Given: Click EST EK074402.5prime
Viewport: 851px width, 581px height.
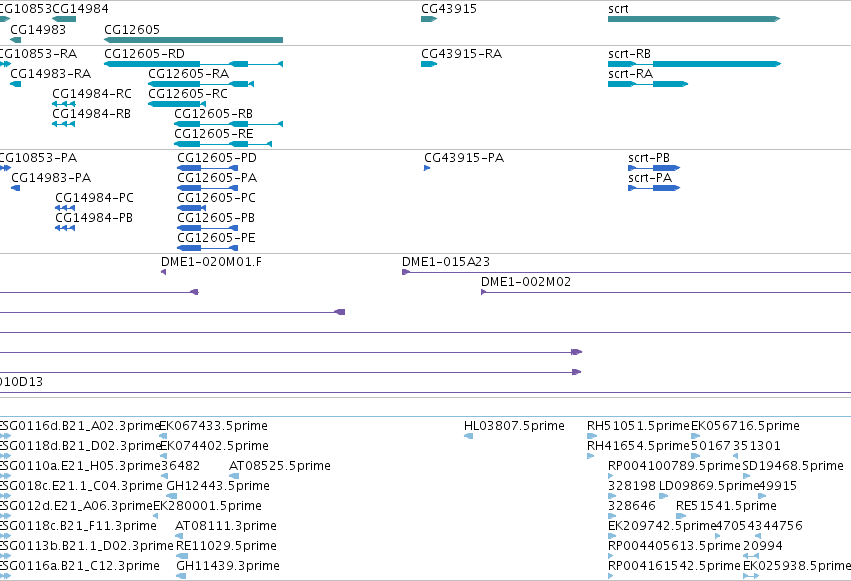Looking at the screenshot, I should pyautogui.click(x=214, y=446).
